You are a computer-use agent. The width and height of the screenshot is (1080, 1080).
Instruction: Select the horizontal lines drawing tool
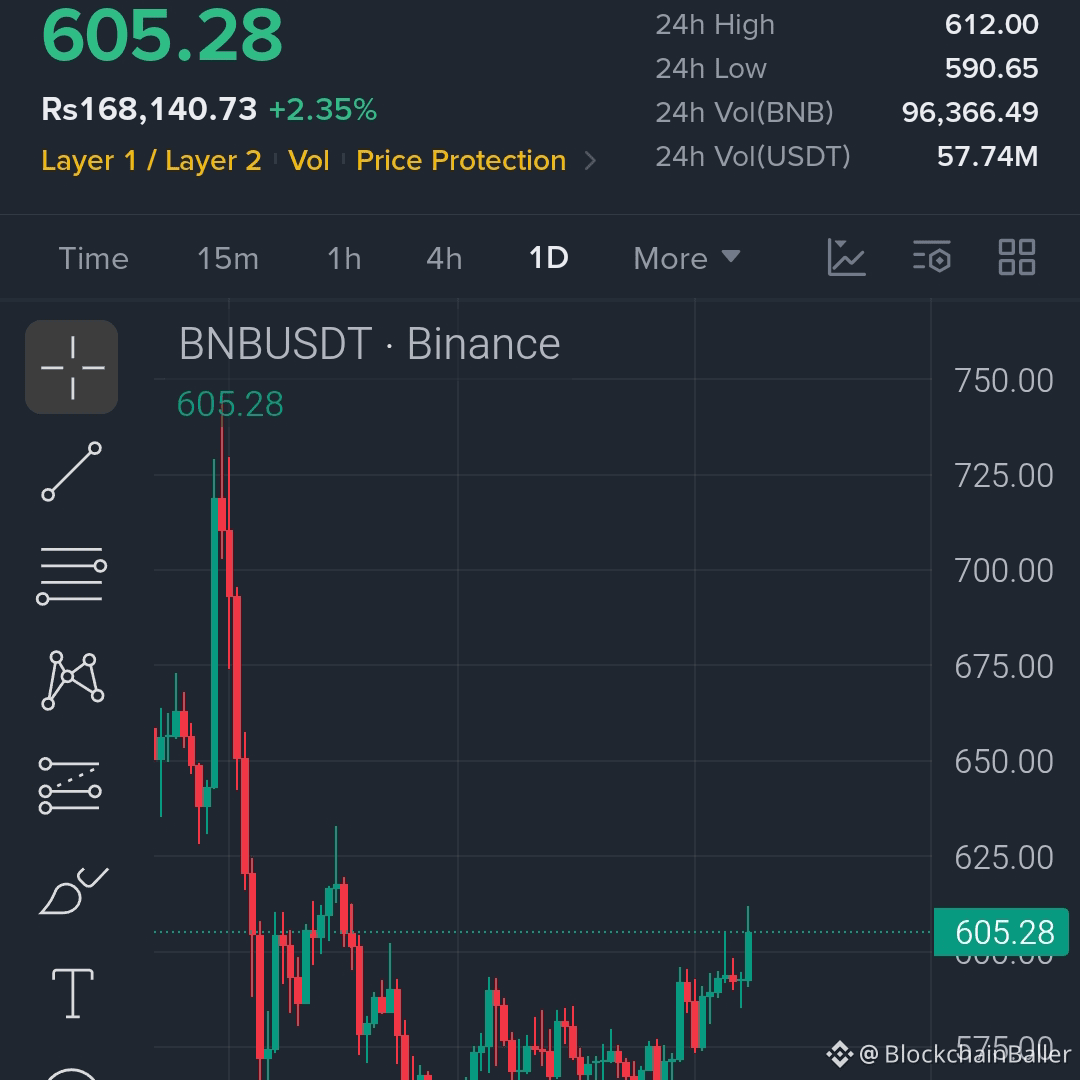pyautogui.click(x=72, y=576)
